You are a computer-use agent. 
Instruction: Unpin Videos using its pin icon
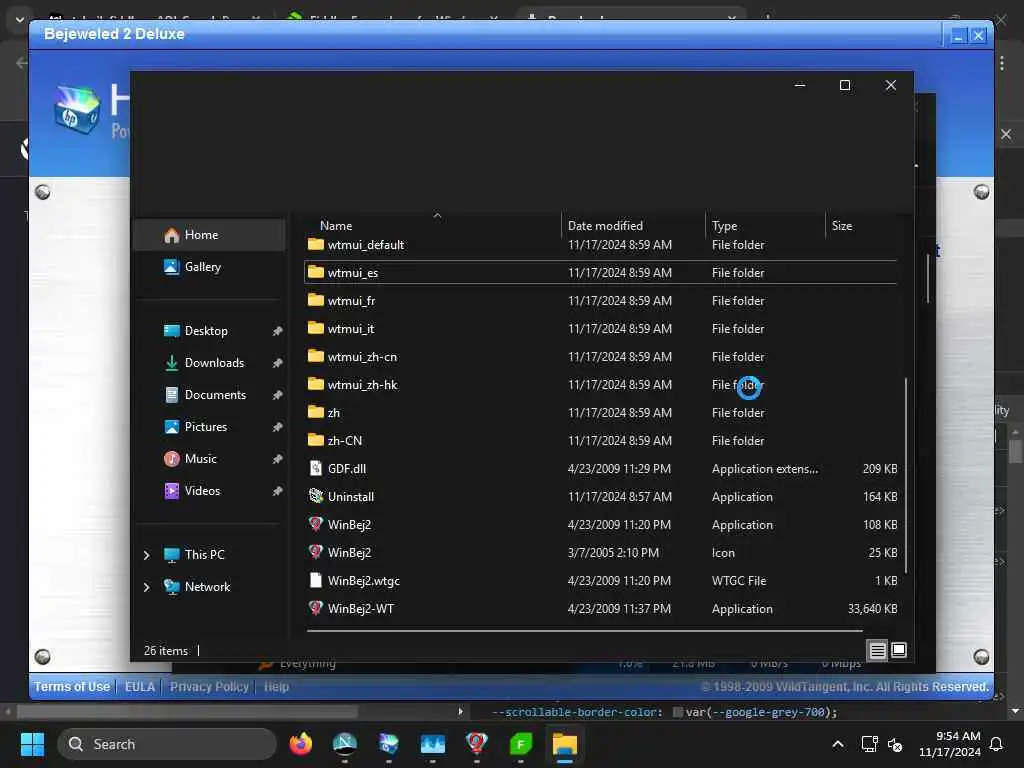[278, 491]
